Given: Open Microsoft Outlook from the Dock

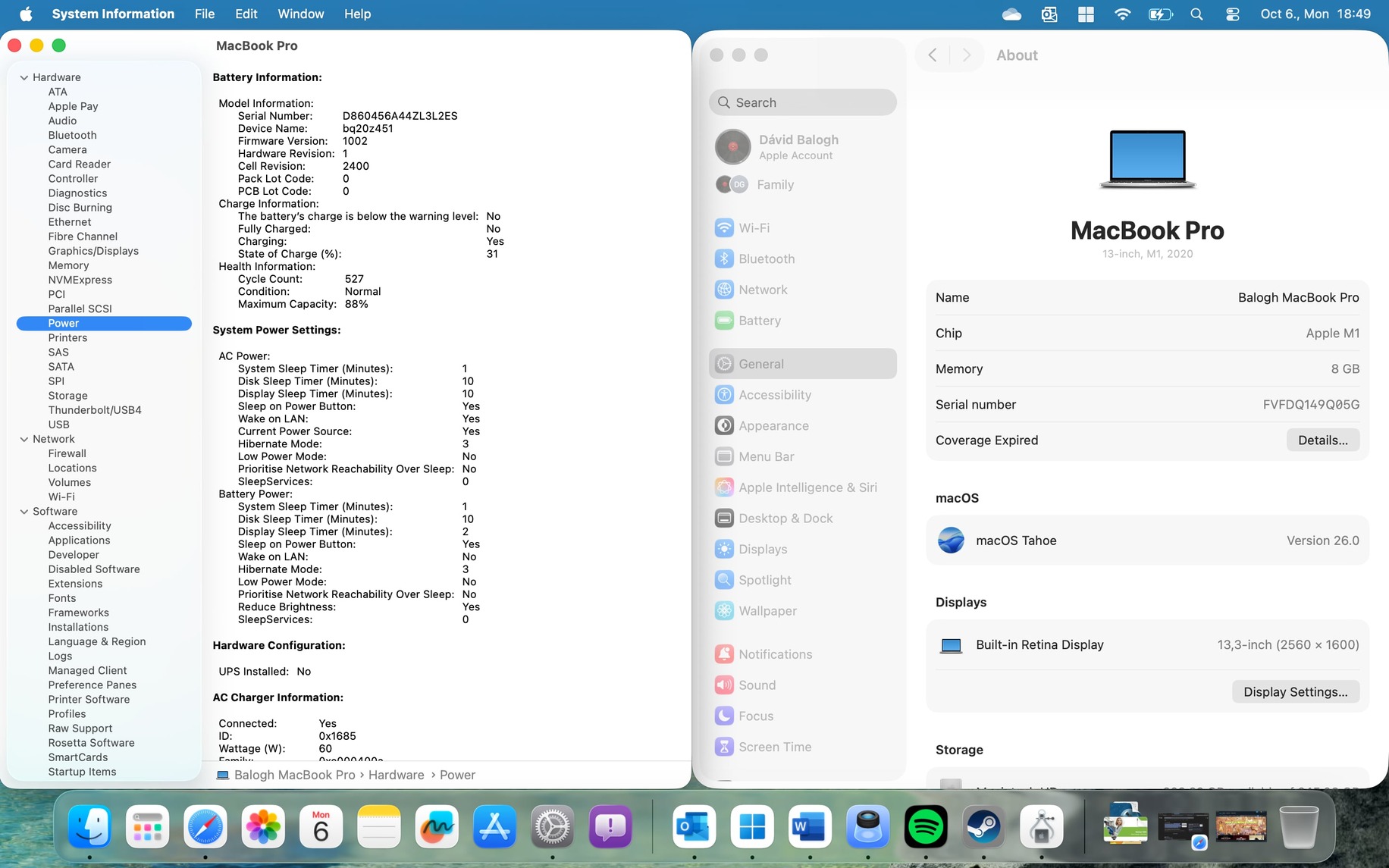Looking at the screenshot, I should tap(694, 826).
